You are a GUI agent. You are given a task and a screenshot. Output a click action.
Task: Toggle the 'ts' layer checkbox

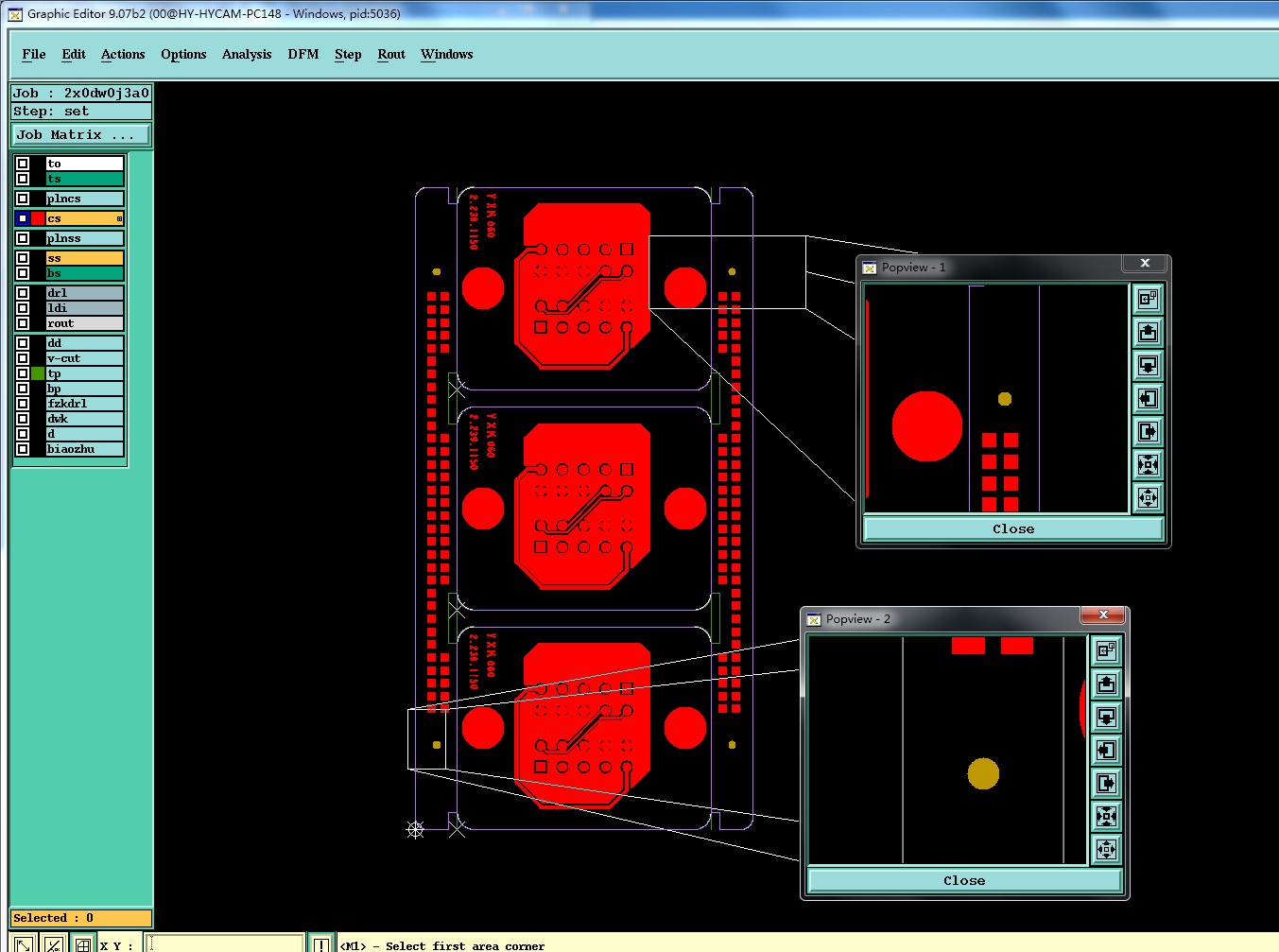pyautogui.click(x=23, y=179)
